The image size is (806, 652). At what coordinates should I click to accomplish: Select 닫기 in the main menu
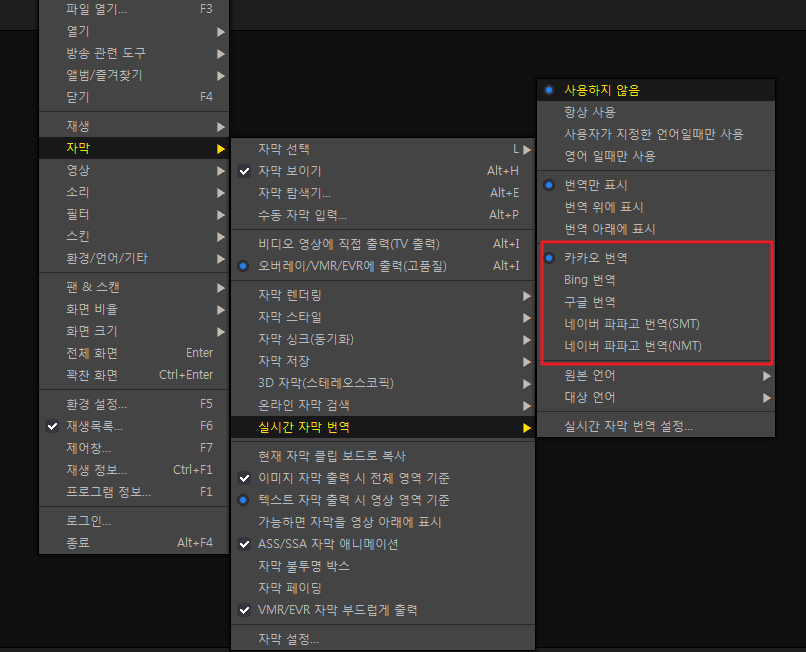(x=134, y=97)
